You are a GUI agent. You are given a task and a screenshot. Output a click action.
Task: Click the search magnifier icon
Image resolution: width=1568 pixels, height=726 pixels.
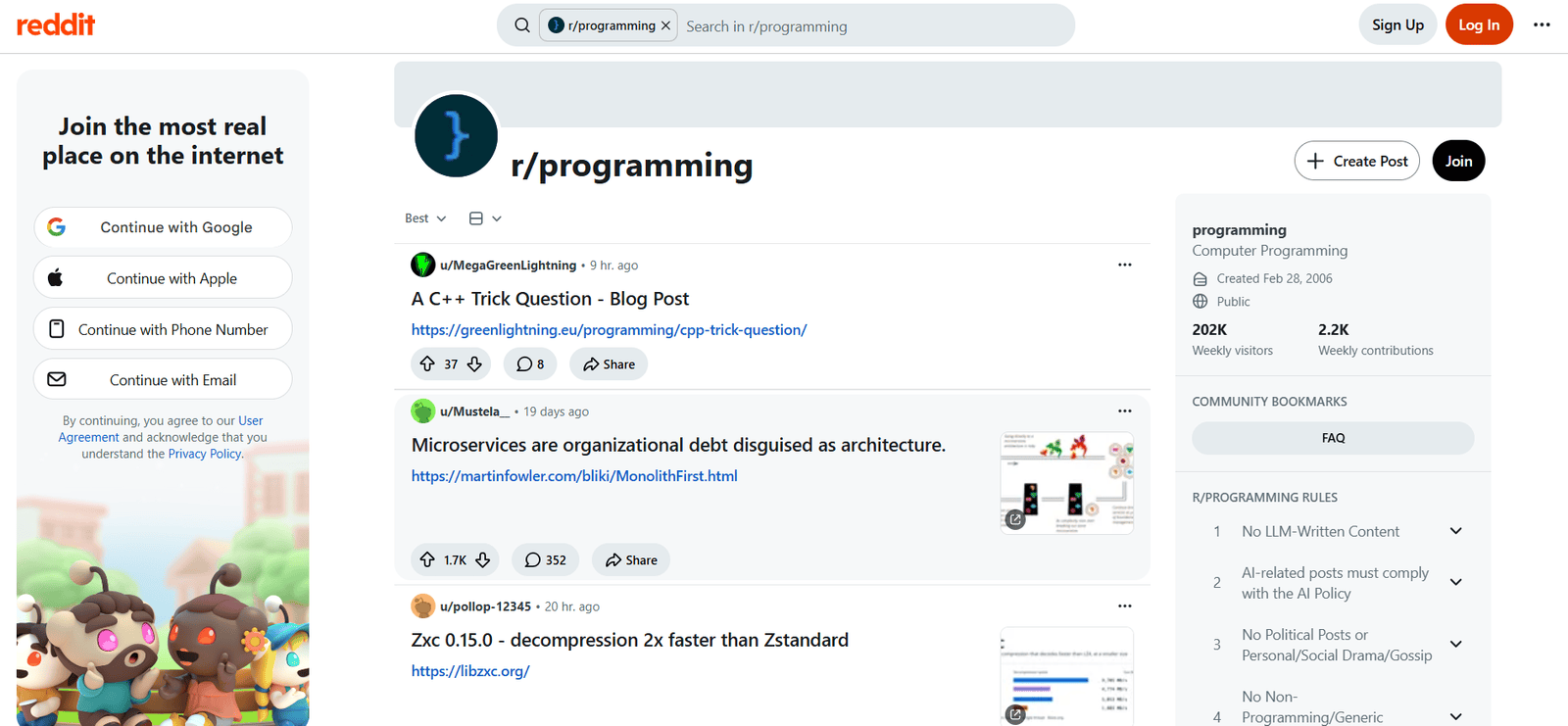(x=522, y=25)
